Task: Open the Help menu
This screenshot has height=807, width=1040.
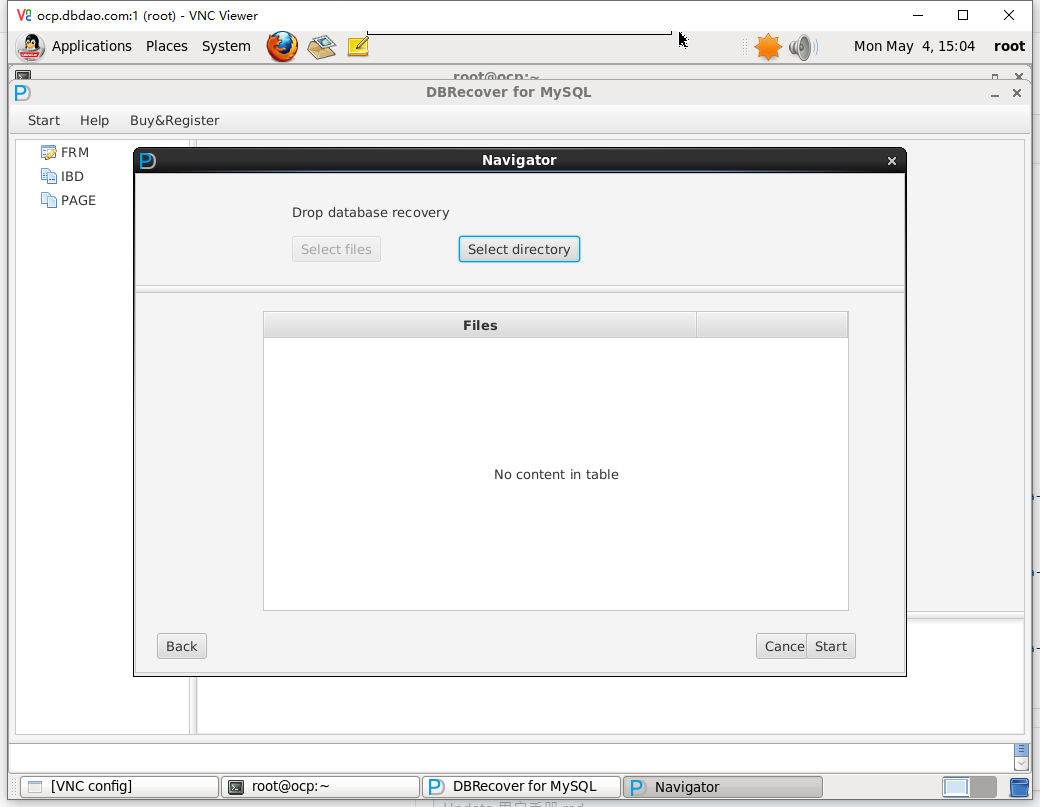Action: coord(94,120)
